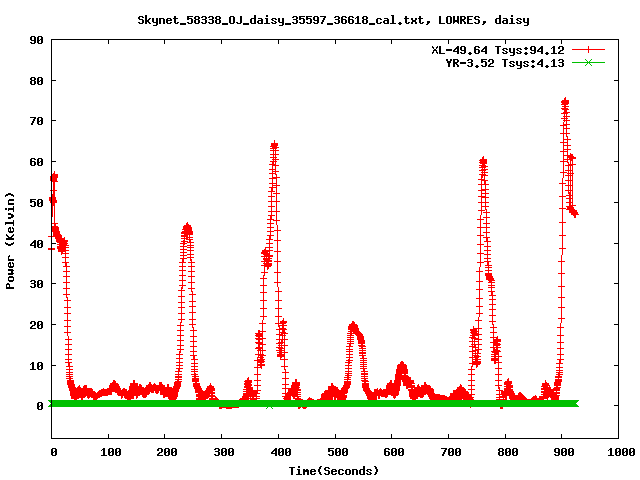Click the highest red peak near 900 seconds

click(565, 102)
